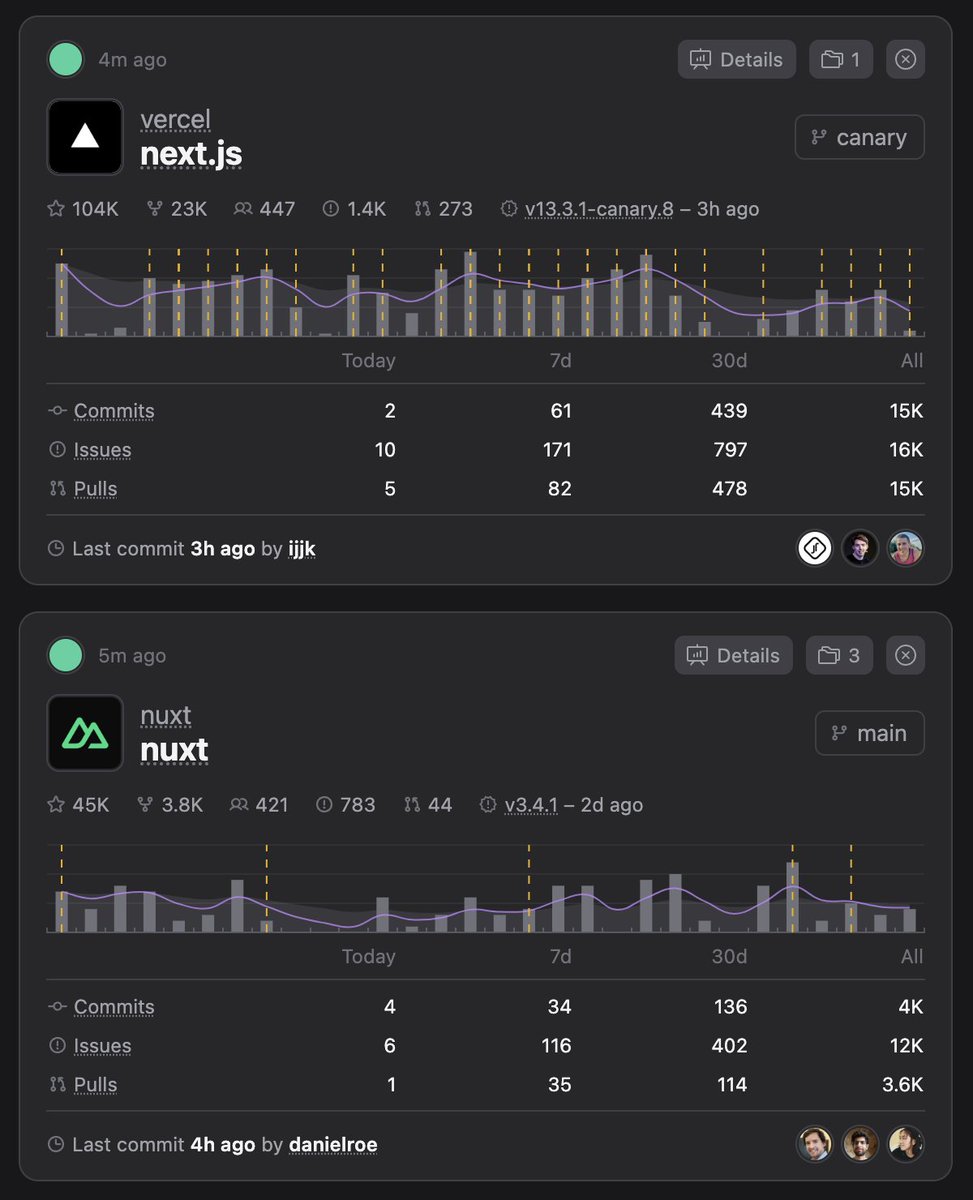973x1200 pixels.
Task: Open Commits link in next.js card
Action: point(114,411)
